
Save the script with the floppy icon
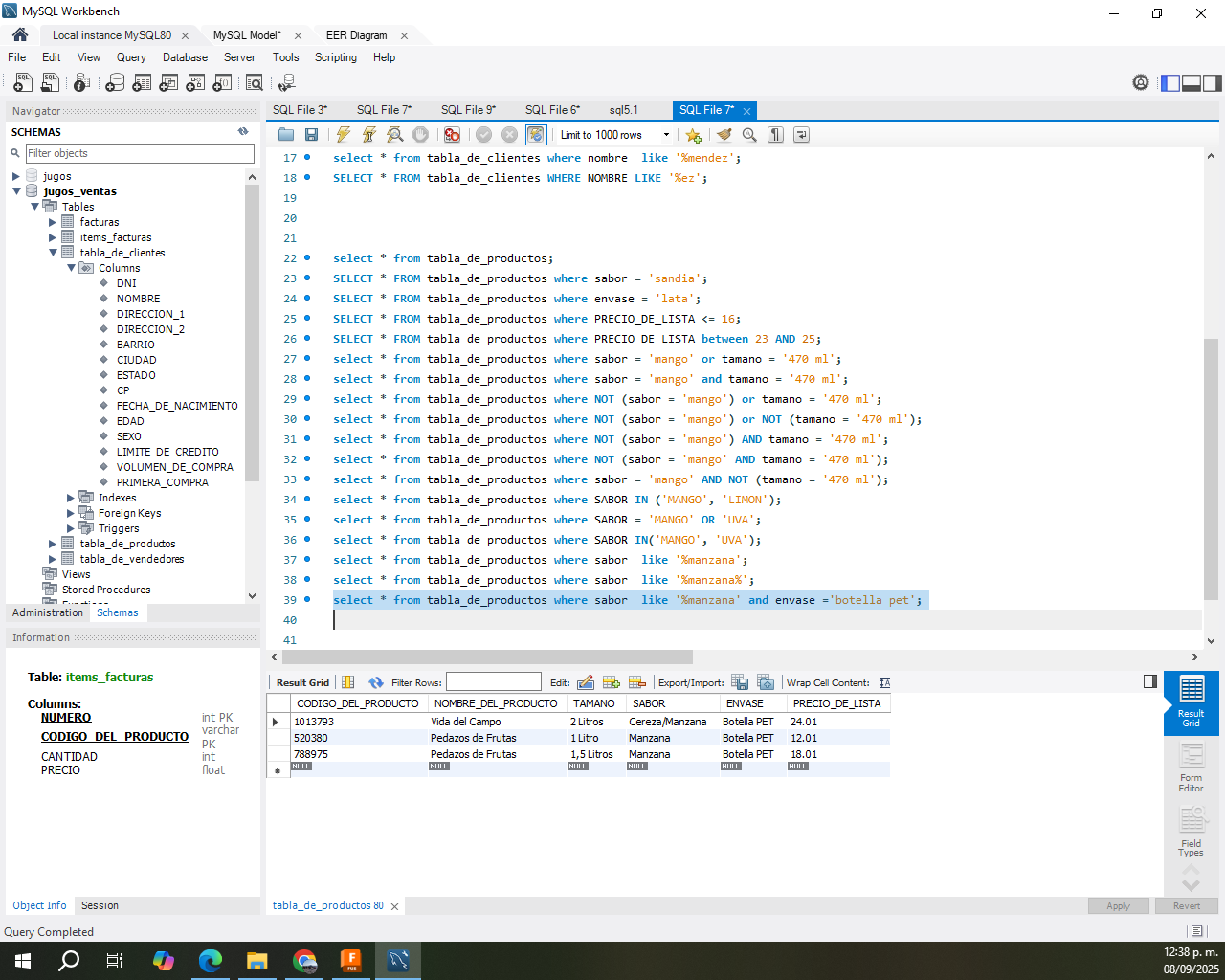click(311, 135)
